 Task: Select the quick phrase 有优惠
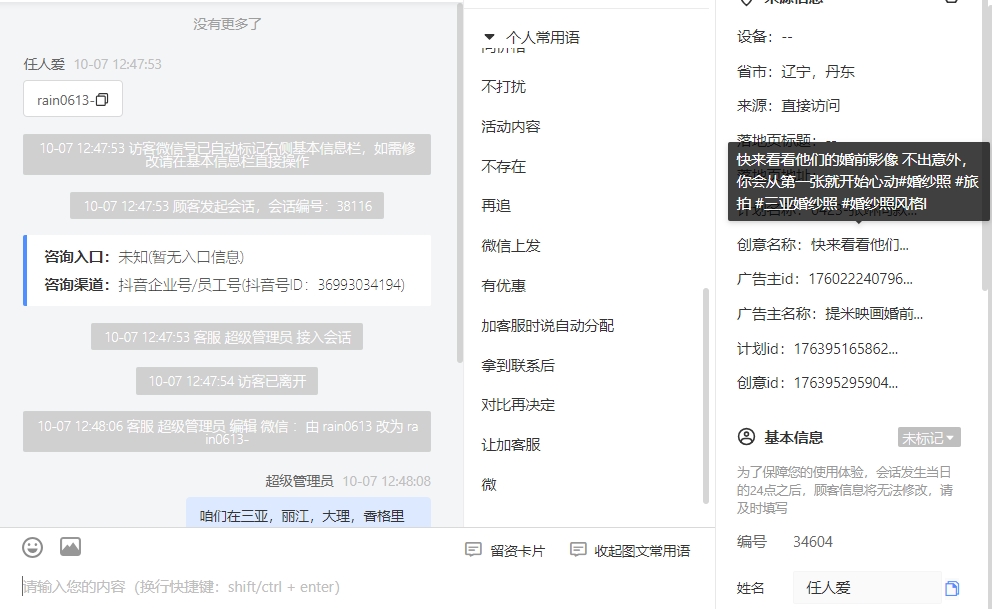[x=504, y=286]
